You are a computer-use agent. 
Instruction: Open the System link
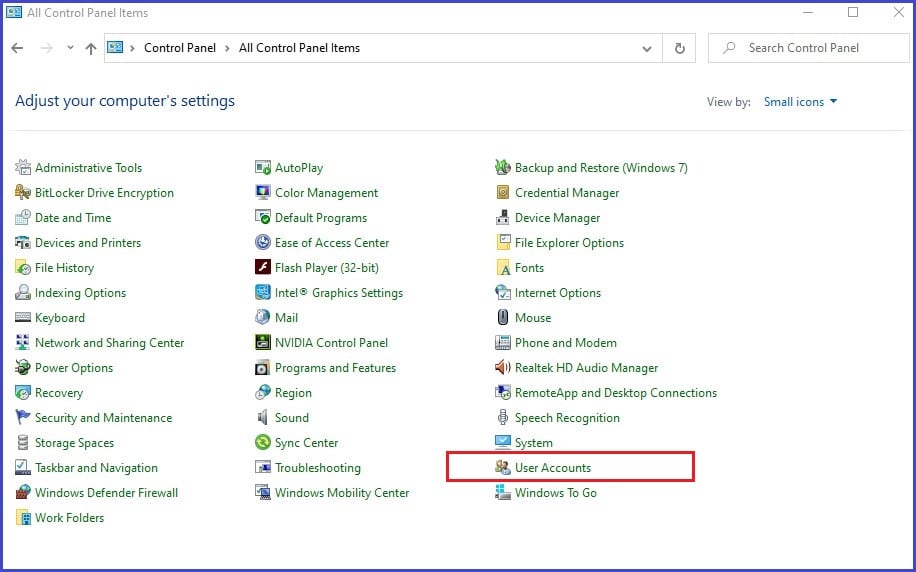533,443
